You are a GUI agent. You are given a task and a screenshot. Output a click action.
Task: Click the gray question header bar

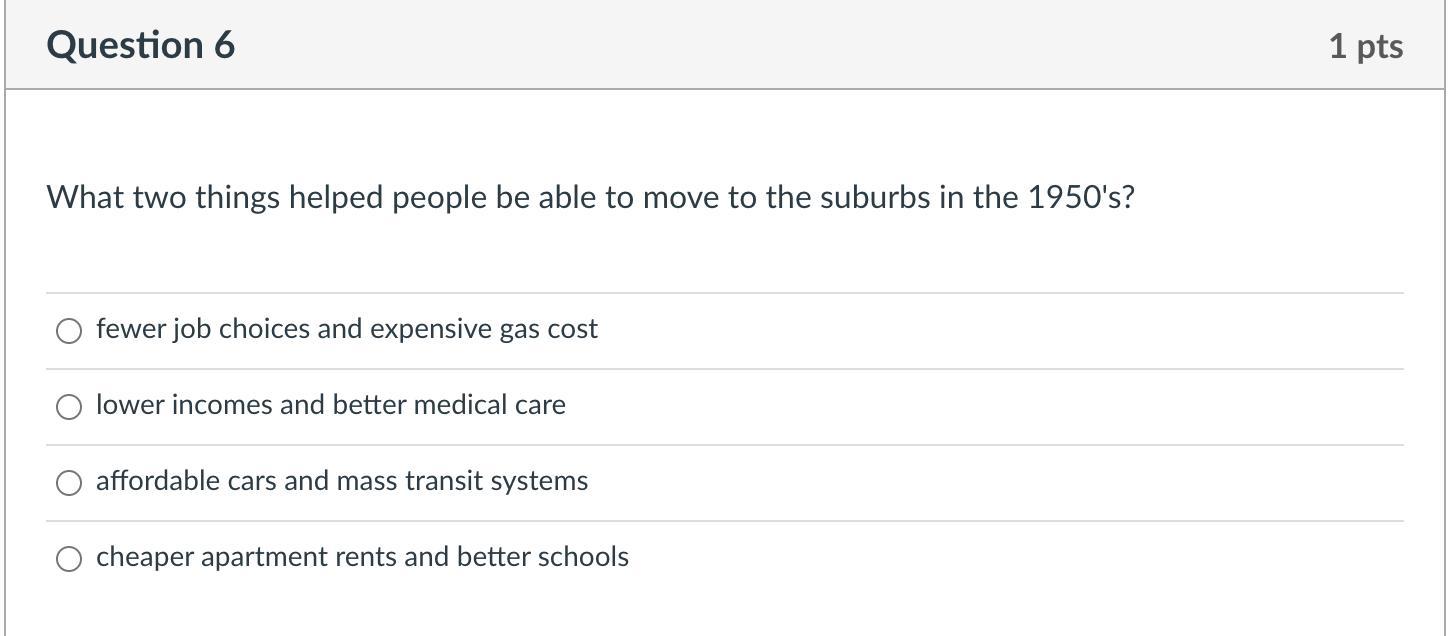coord(760,45)
